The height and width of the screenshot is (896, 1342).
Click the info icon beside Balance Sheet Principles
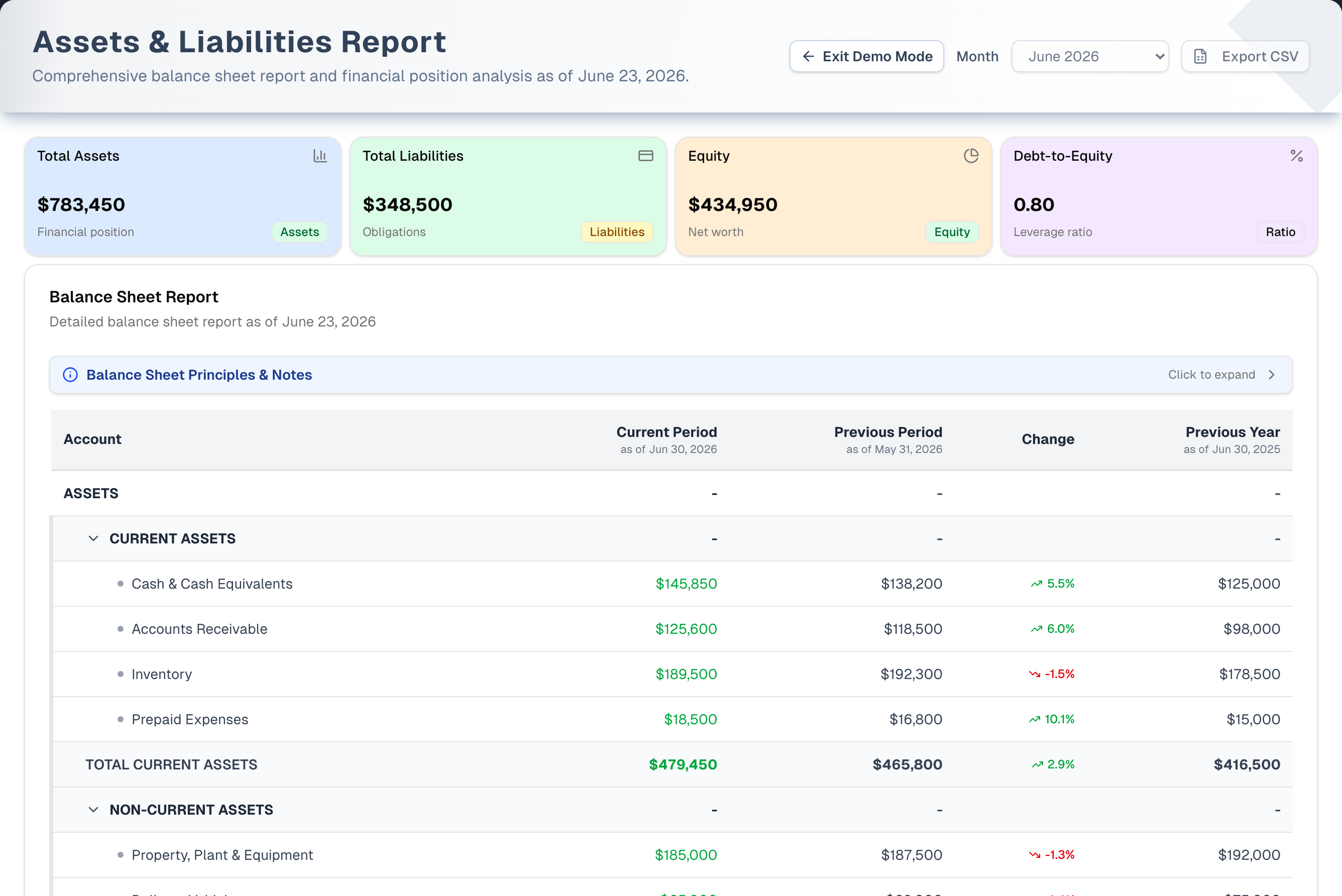tap(70, 374)
